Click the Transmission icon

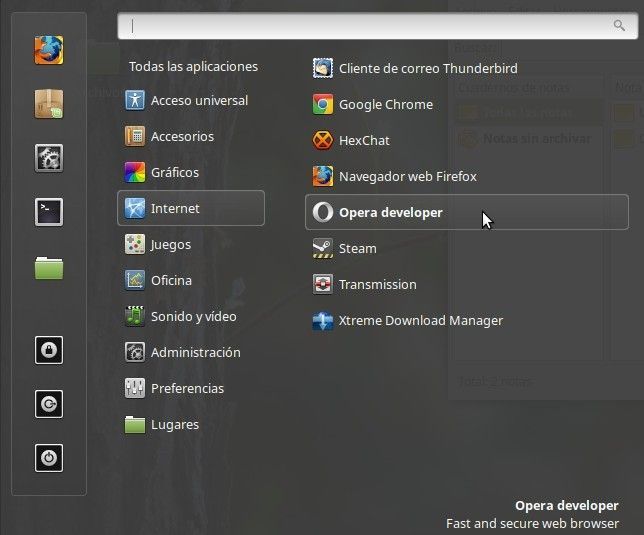(x=323, y=284)
